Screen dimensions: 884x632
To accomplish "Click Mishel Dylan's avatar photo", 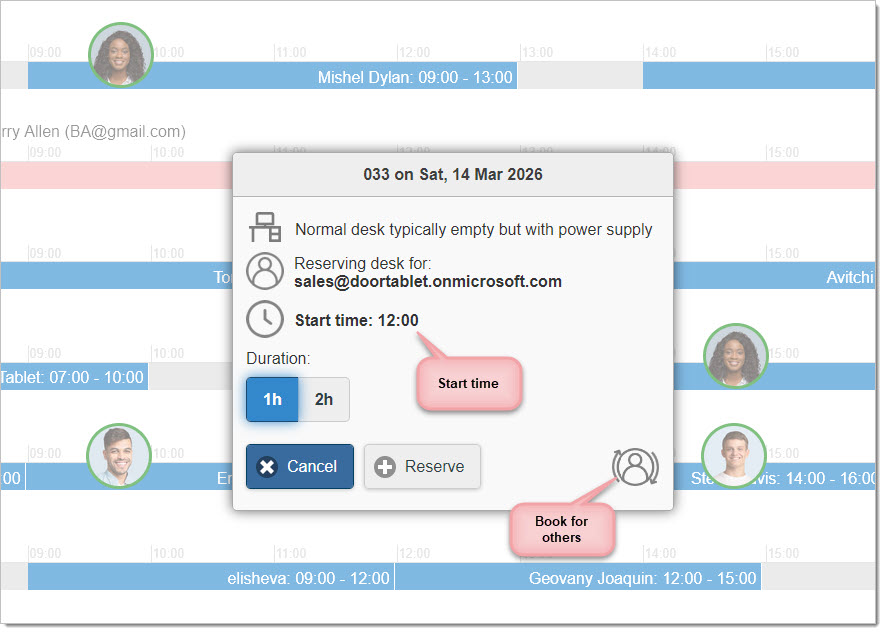I will (x=121, y=54).
